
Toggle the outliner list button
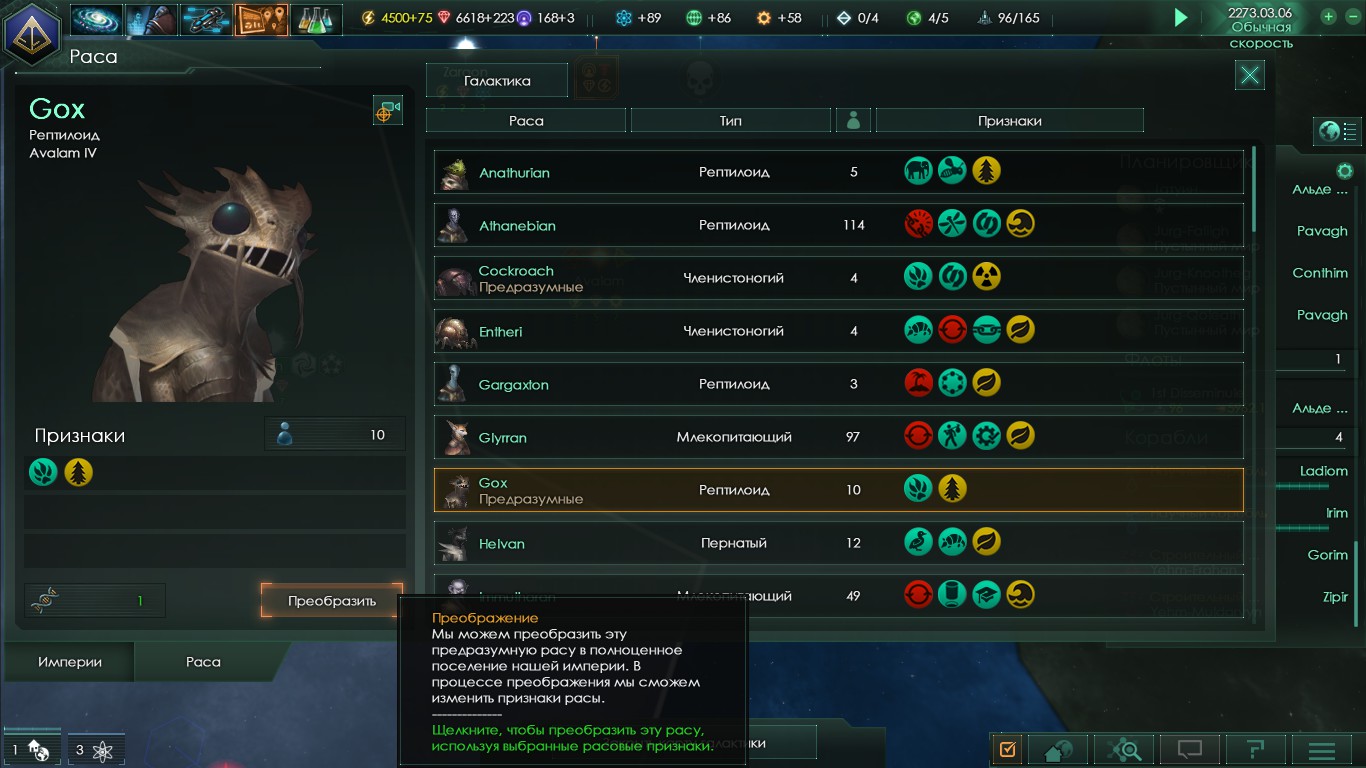(1338, 131)
